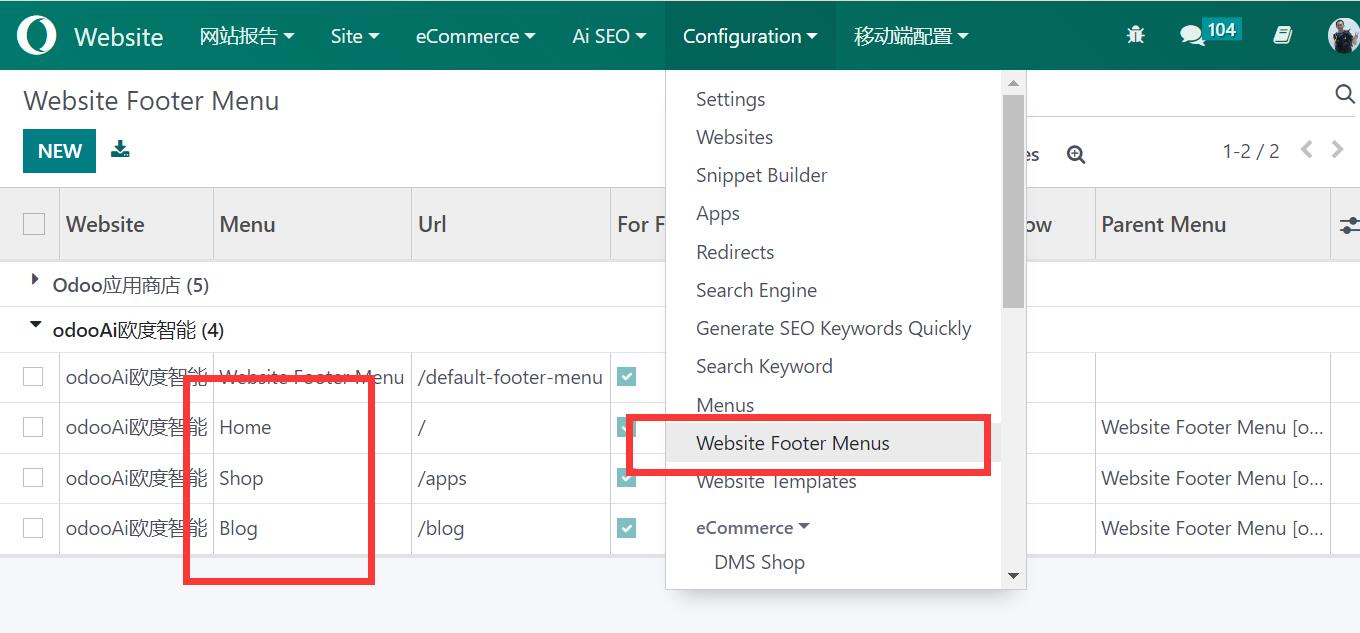
Task: Open Search Keyword menu entry
Action: [x=764, y=366]
